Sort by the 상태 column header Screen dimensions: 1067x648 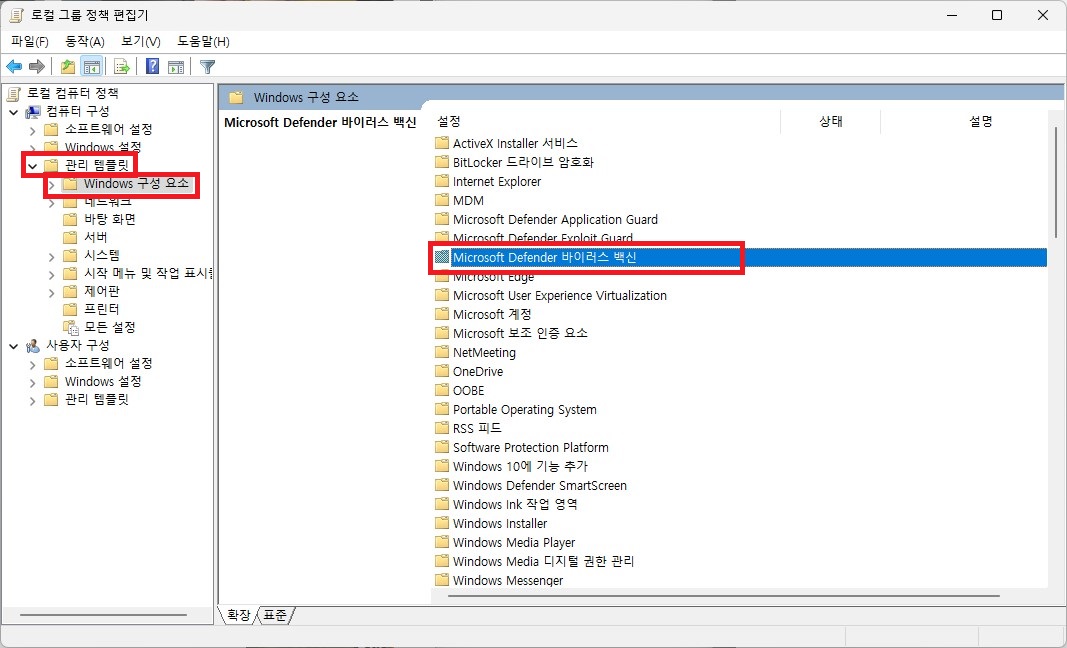(830, 122)
